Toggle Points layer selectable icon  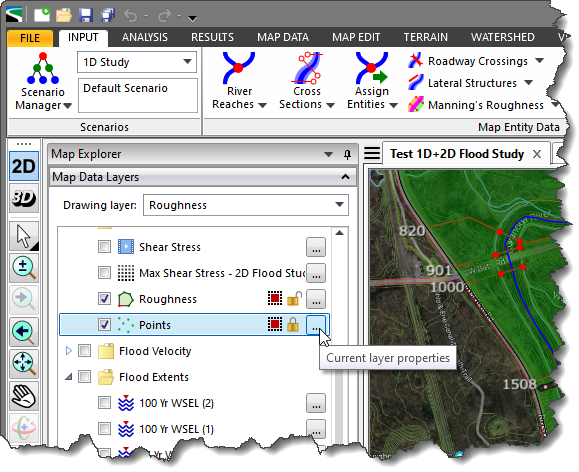point(274,325)
